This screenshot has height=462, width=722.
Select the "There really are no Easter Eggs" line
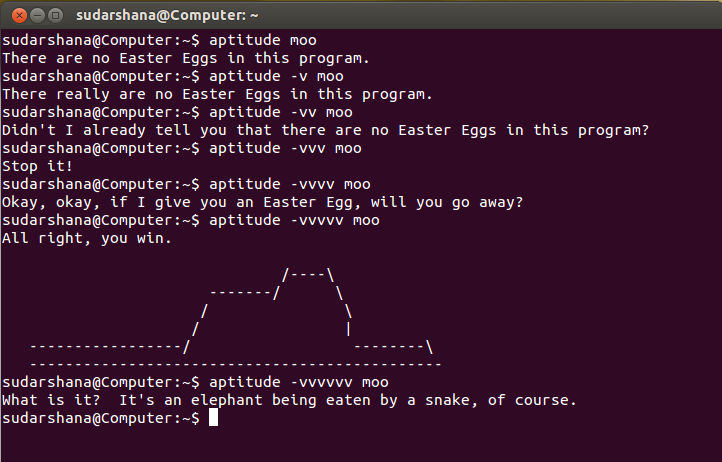[x=217, y=94]
